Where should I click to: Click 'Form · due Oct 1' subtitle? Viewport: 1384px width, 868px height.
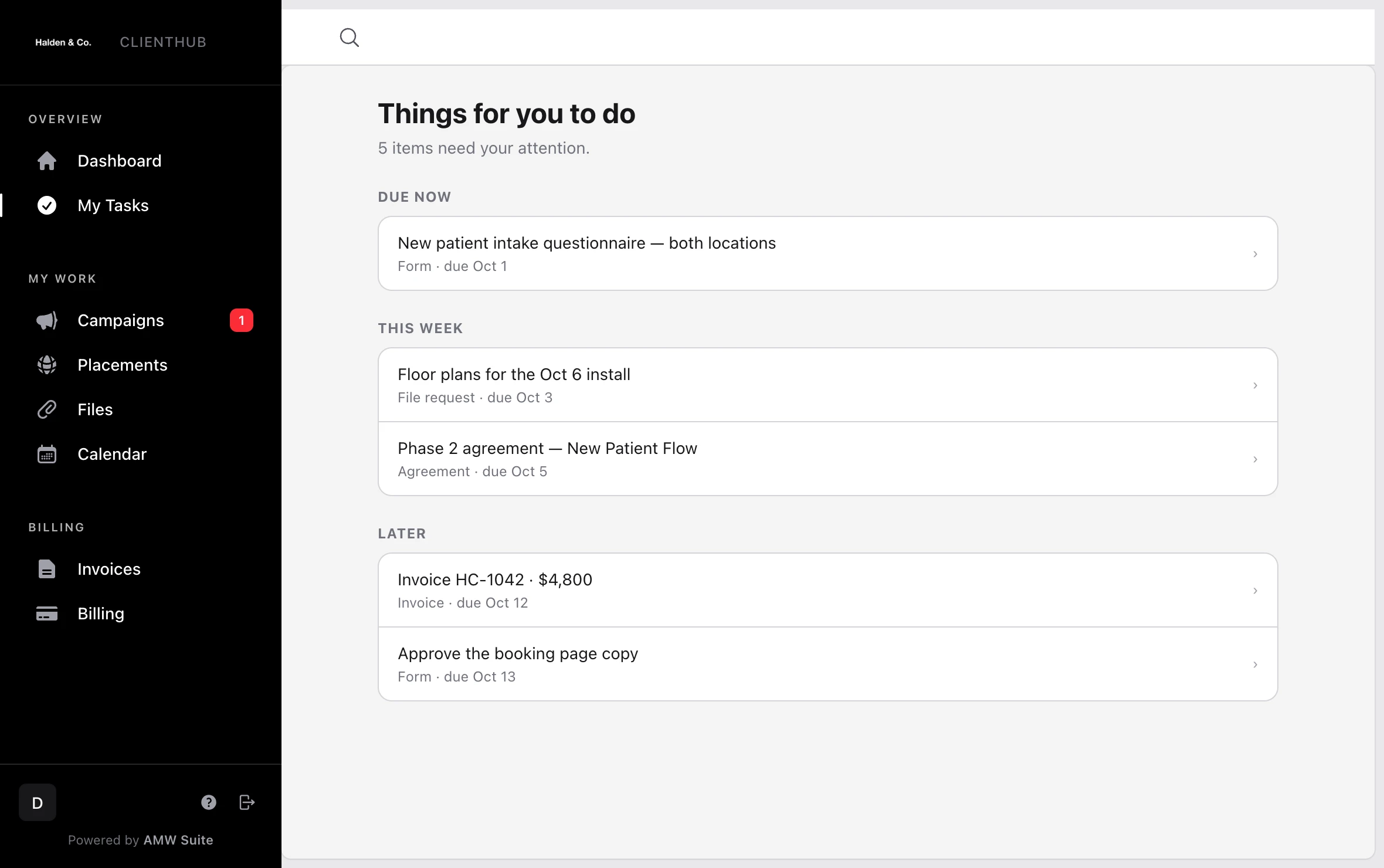[x=452, y=266]
